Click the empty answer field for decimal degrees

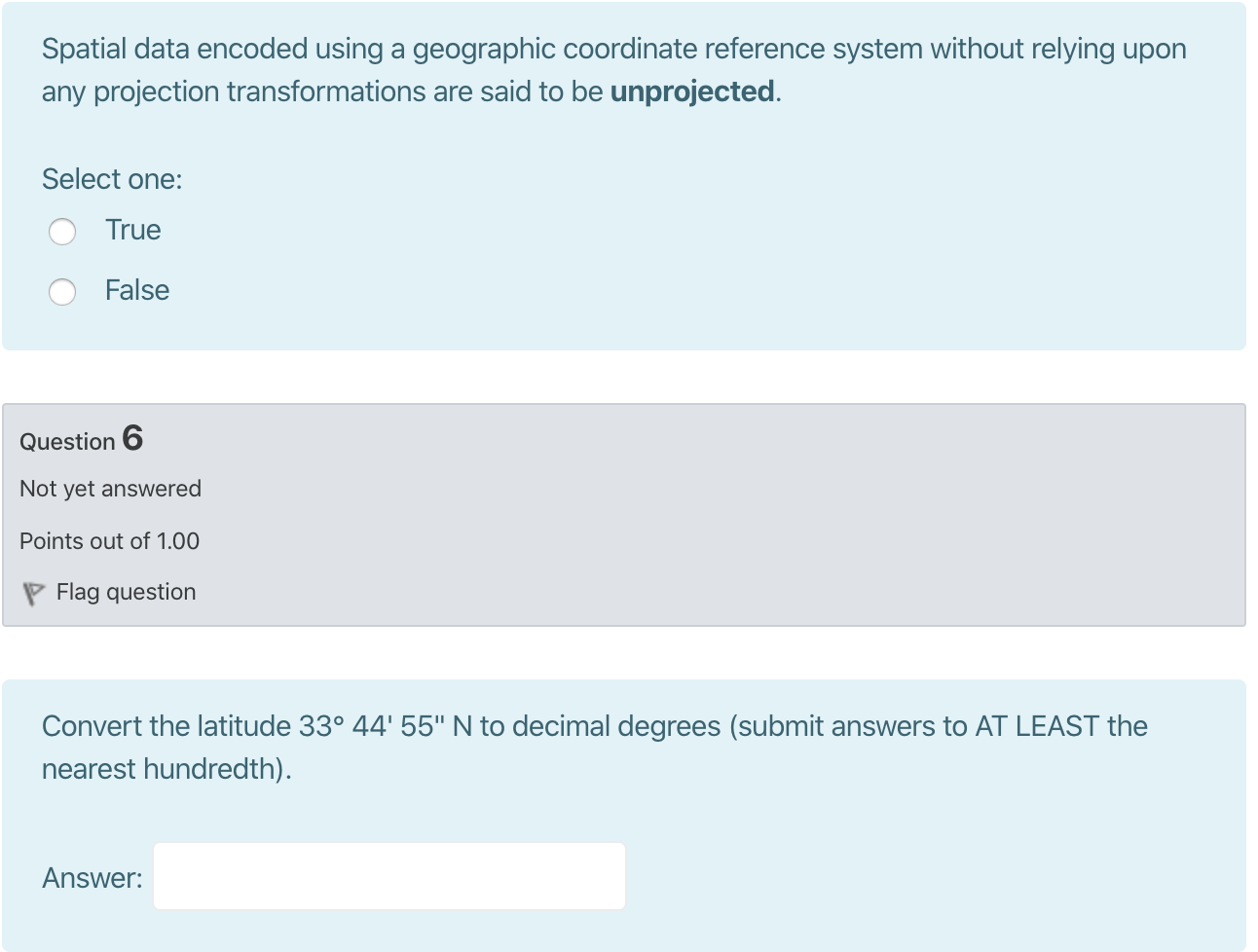388,875
